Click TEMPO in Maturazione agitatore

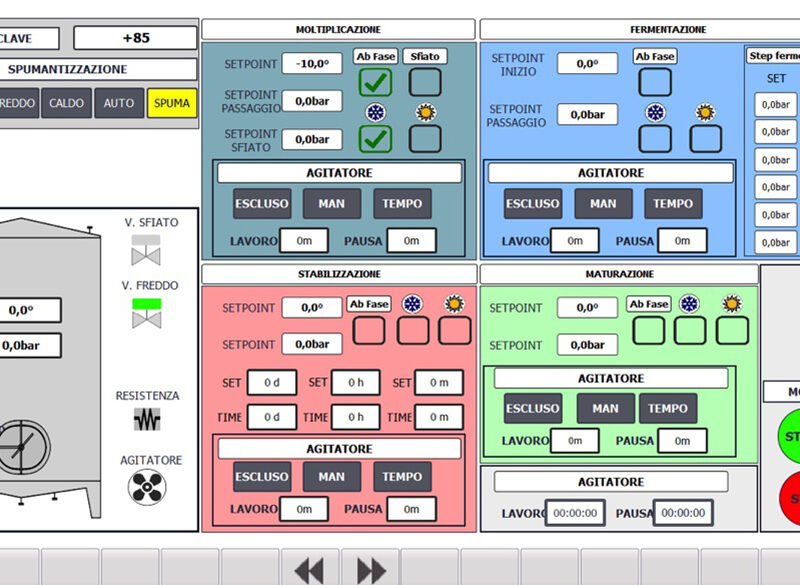[668, 409]
